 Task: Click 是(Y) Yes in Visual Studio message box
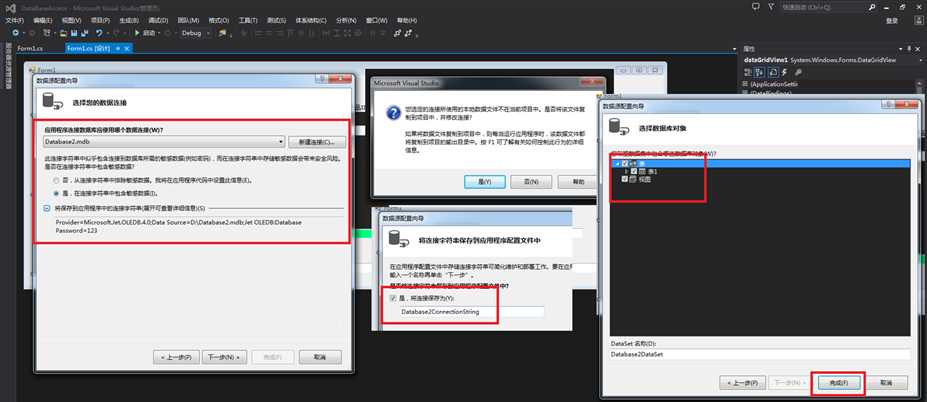click(484, 182)
